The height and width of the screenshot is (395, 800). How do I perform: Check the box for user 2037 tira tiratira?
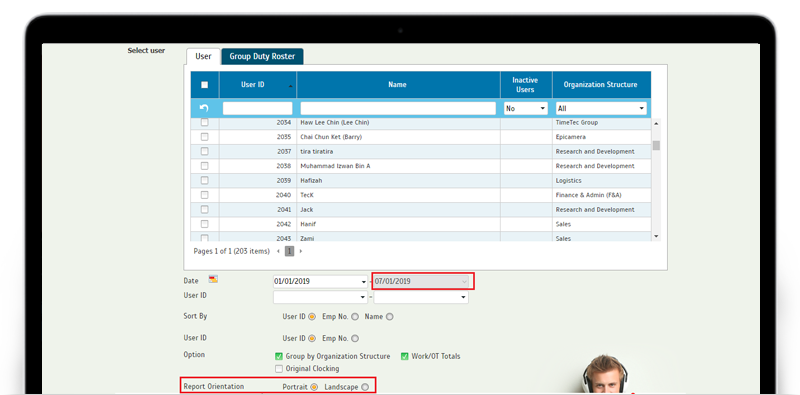[205, 151]
